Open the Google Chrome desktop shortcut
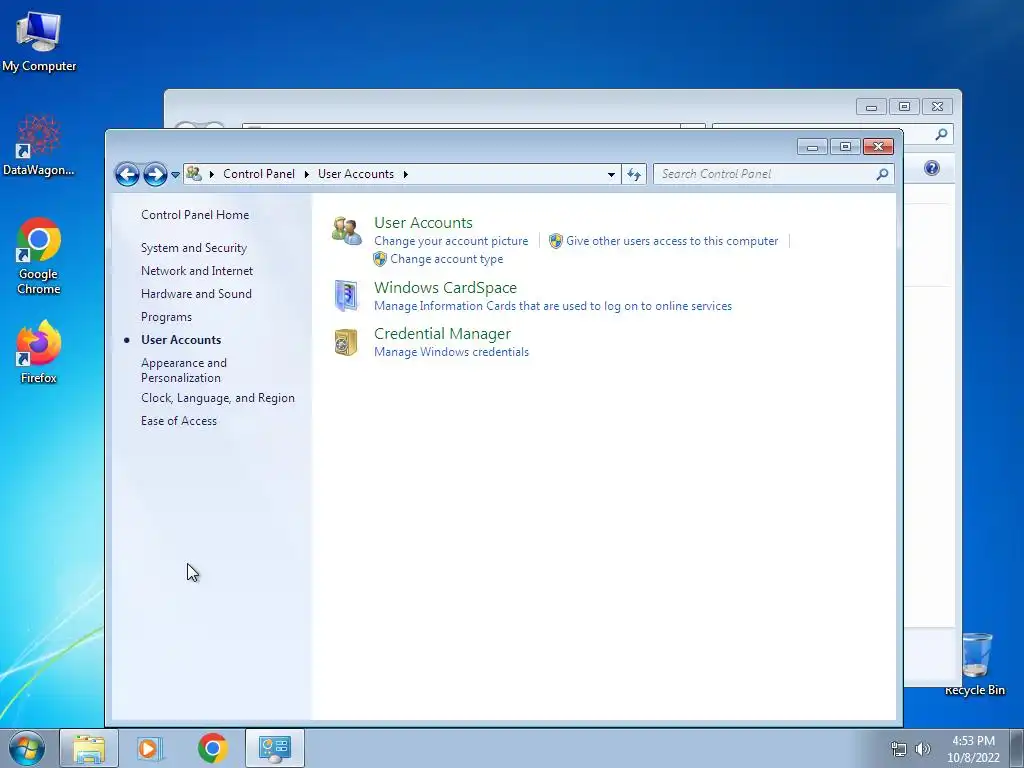This screenshot has height=768, width=1024. click(39, 256)
